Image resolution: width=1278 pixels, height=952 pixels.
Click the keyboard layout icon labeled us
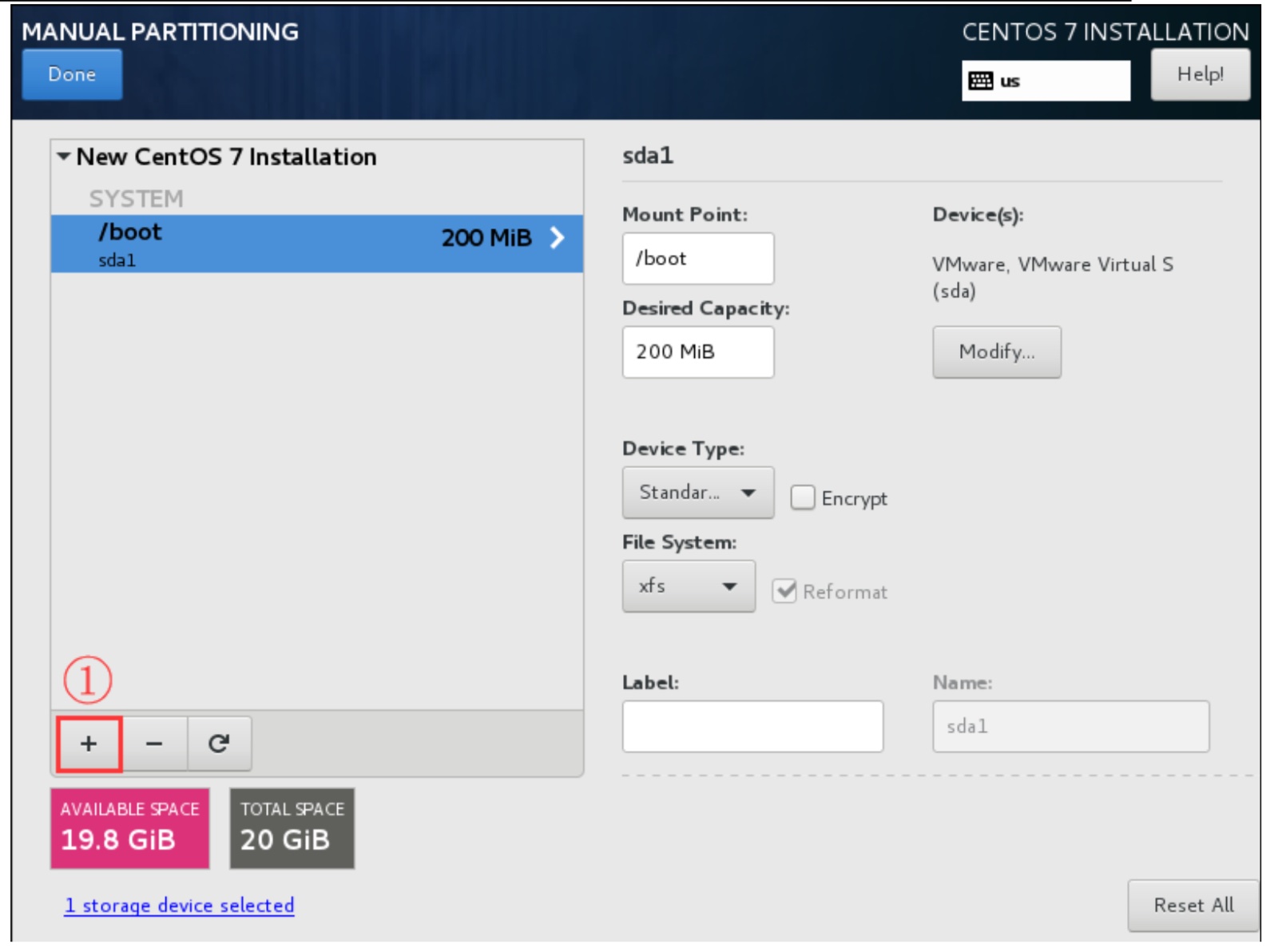(981, 81)
